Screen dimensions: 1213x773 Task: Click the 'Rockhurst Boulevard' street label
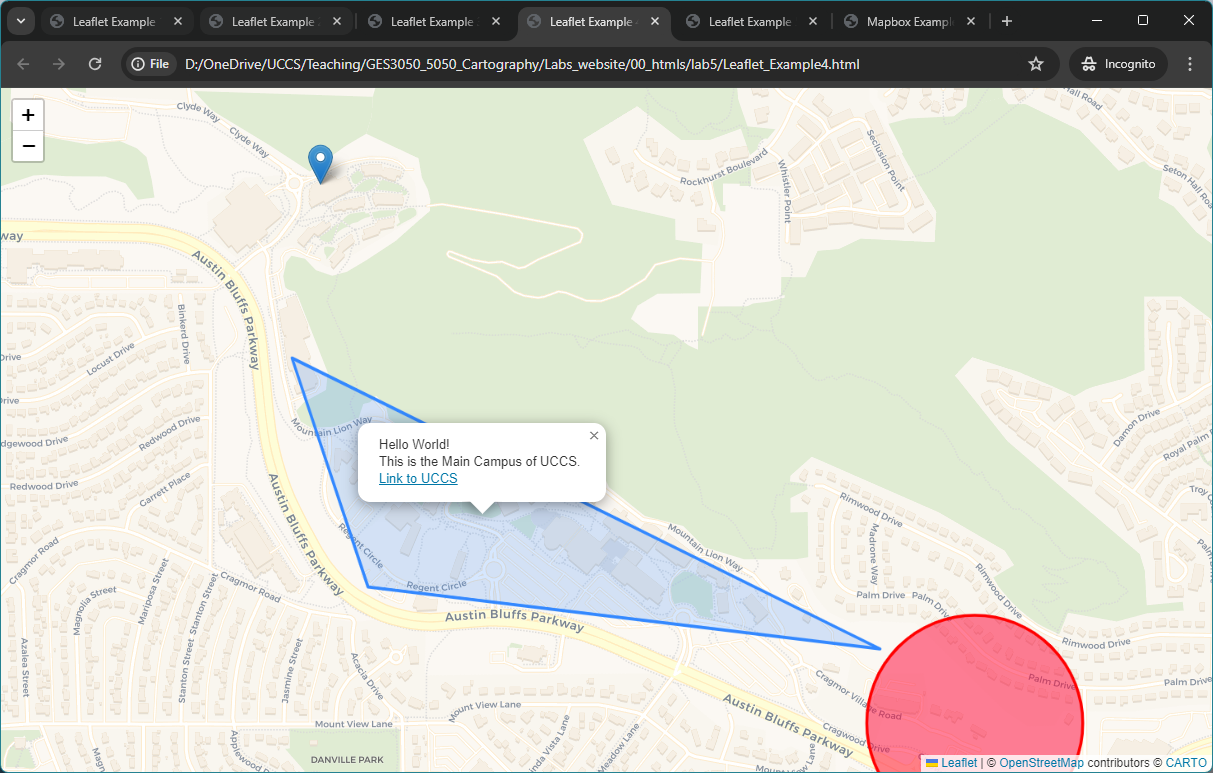(x=723, y=169)
